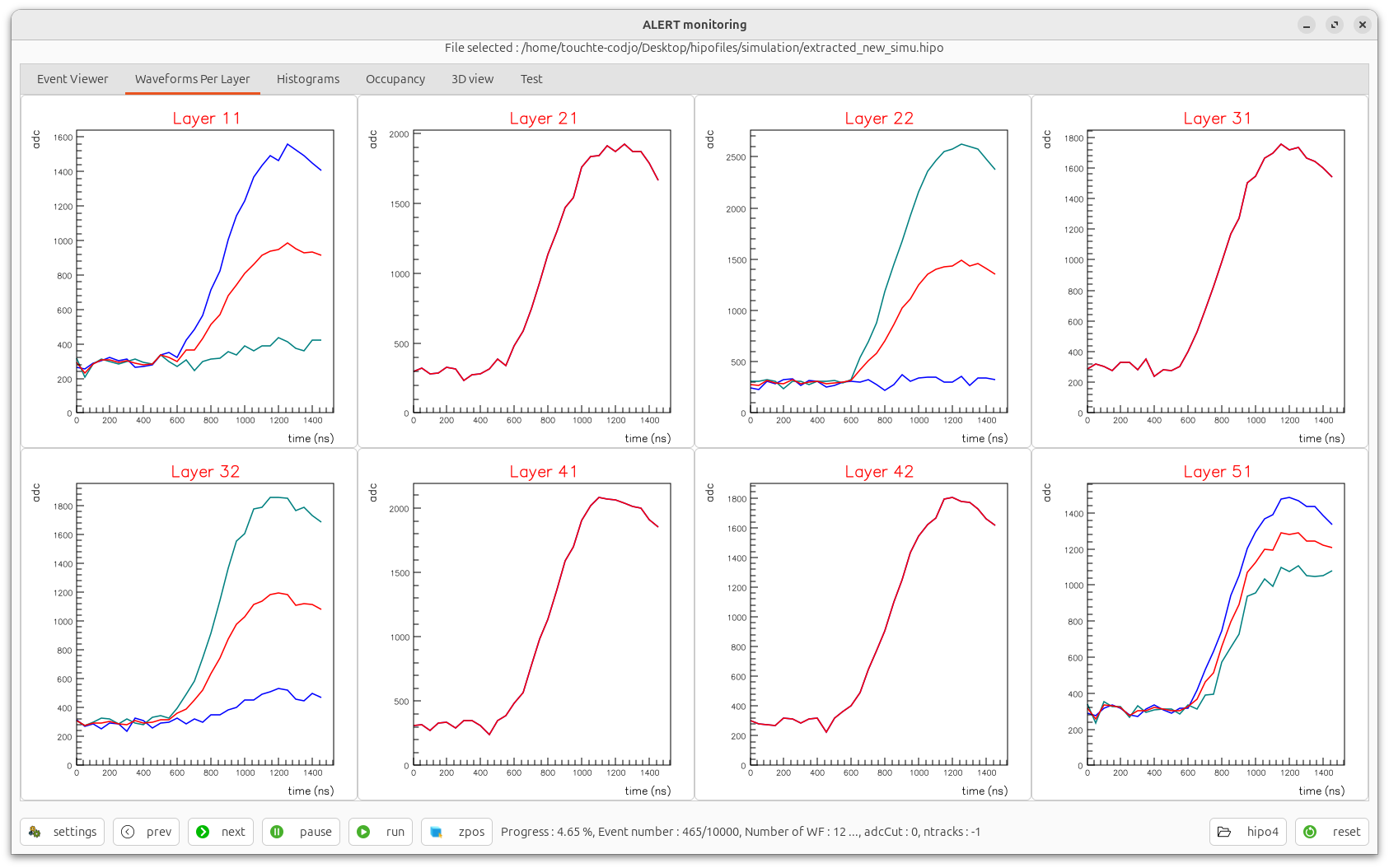Click the Layer 11 plot title
Image resolution: width=1389 pixels, height=868 pixels.
pos(206,119)
